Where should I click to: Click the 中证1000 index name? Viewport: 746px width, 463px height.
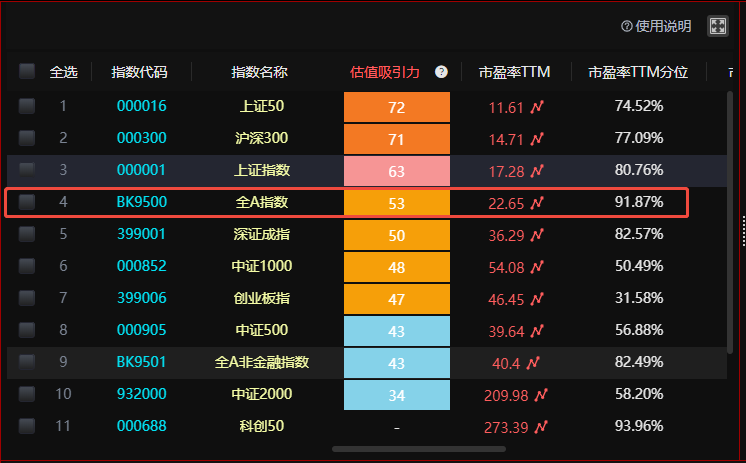coord(262,266)
